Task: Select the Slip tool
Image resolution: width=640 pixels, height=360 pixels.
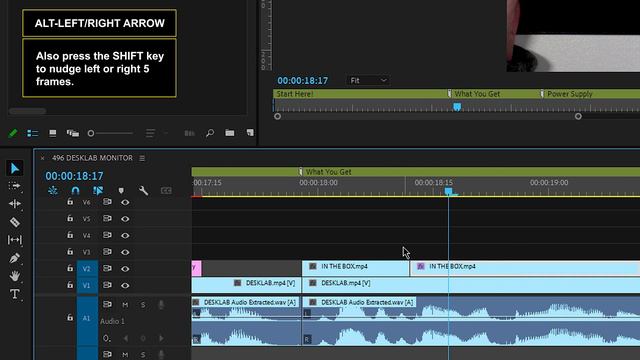Action: (15, 240)
